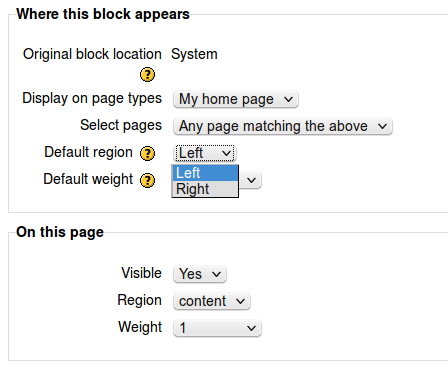The image size is (448, 366).
Task: Choose Left in the open region list
Action: click(205, 173)
